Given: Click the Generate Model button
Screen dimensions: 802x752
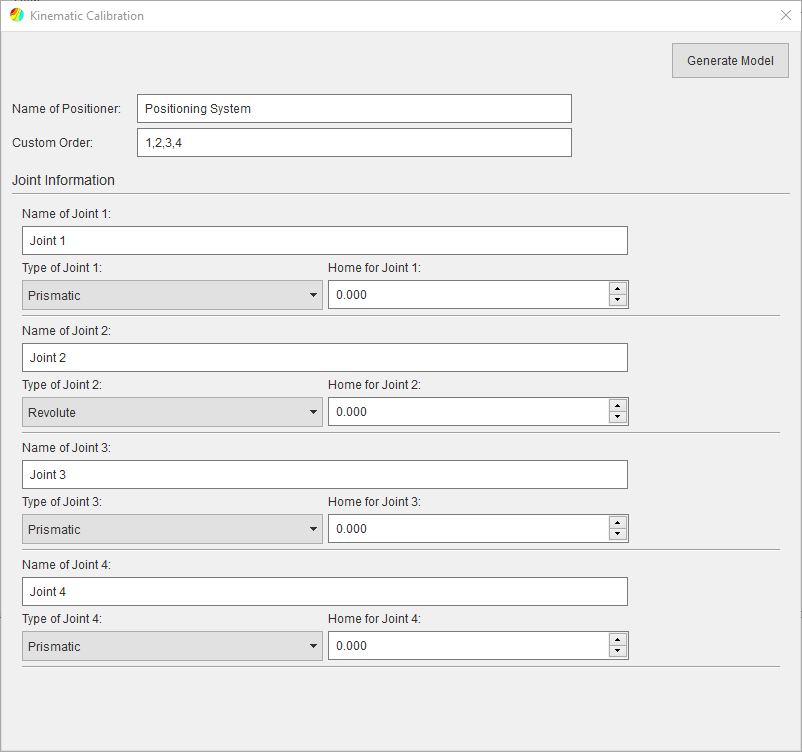Looking at the screenshot, I should [x=730, y=60].
